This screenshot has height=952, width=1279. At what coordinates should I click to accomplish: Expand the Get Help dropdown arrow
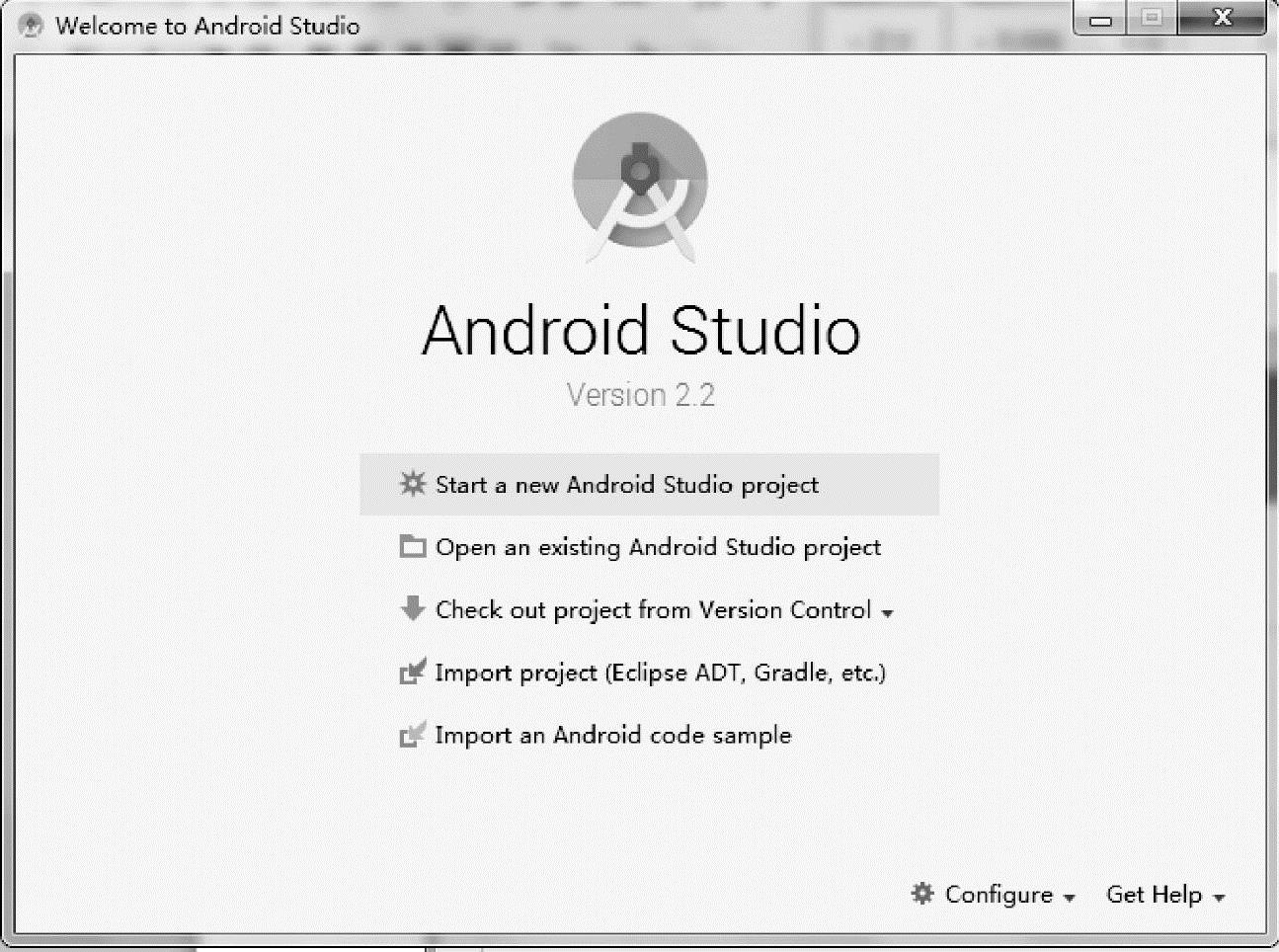point(1219,898)
